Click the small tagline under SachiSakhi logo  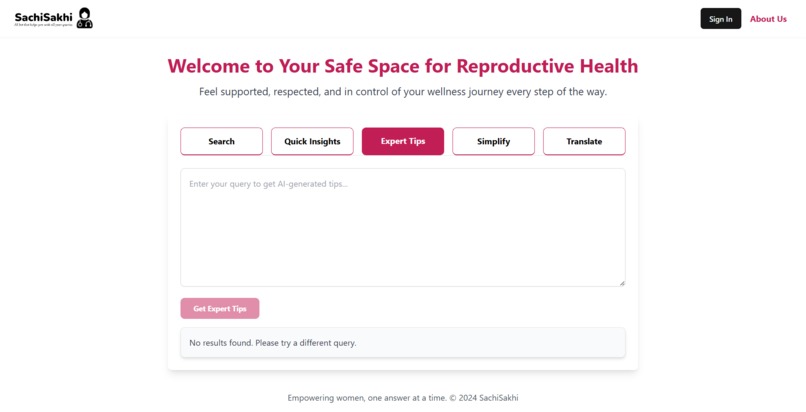pos(43,25)
